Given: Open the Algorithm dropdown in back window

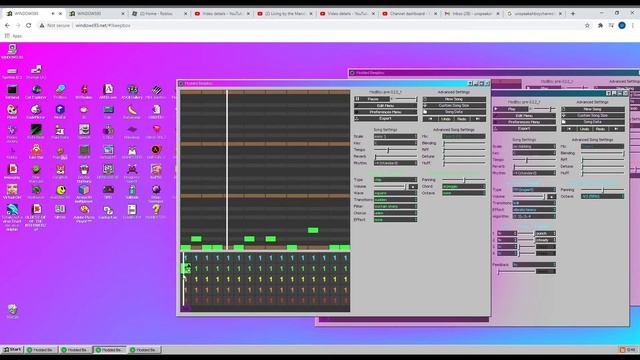Looking at the screenshot, I should (x=534, y=216).
